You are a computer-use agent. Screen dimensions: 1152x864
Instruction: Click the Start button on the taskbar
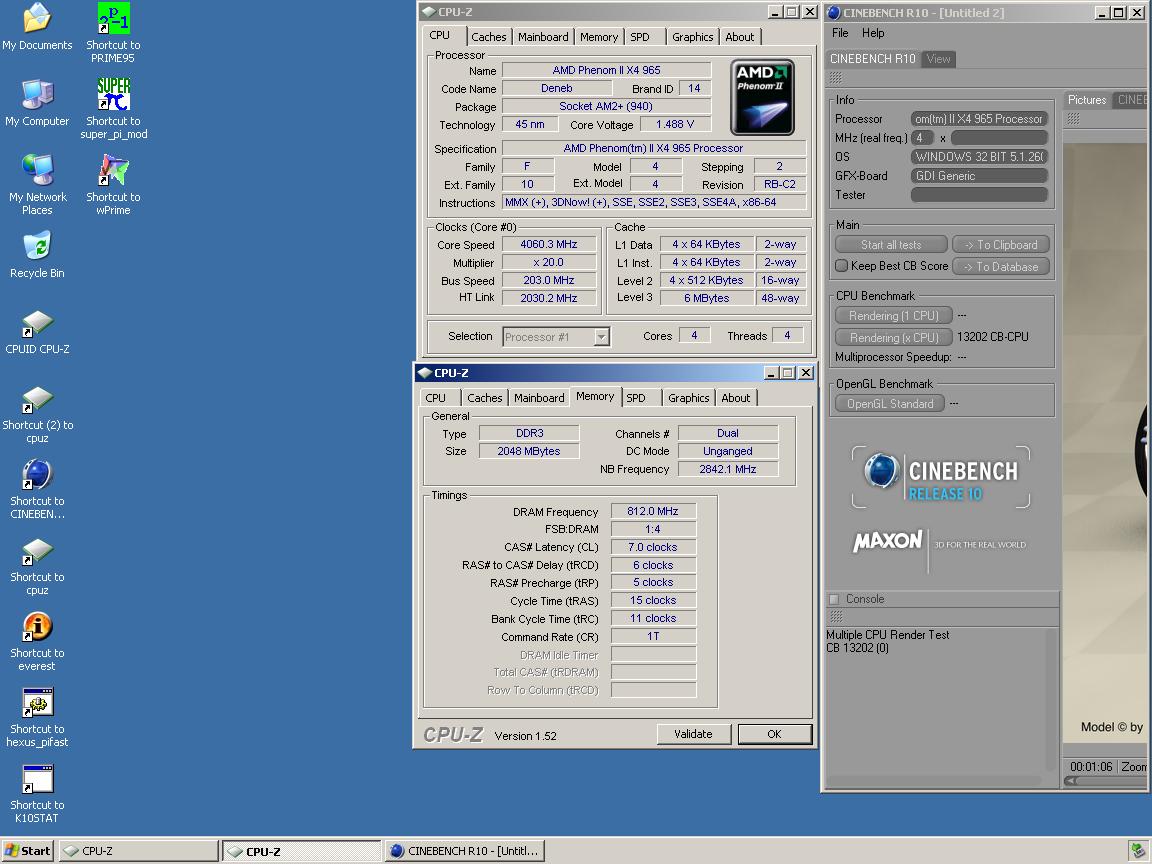pos(28,851)
